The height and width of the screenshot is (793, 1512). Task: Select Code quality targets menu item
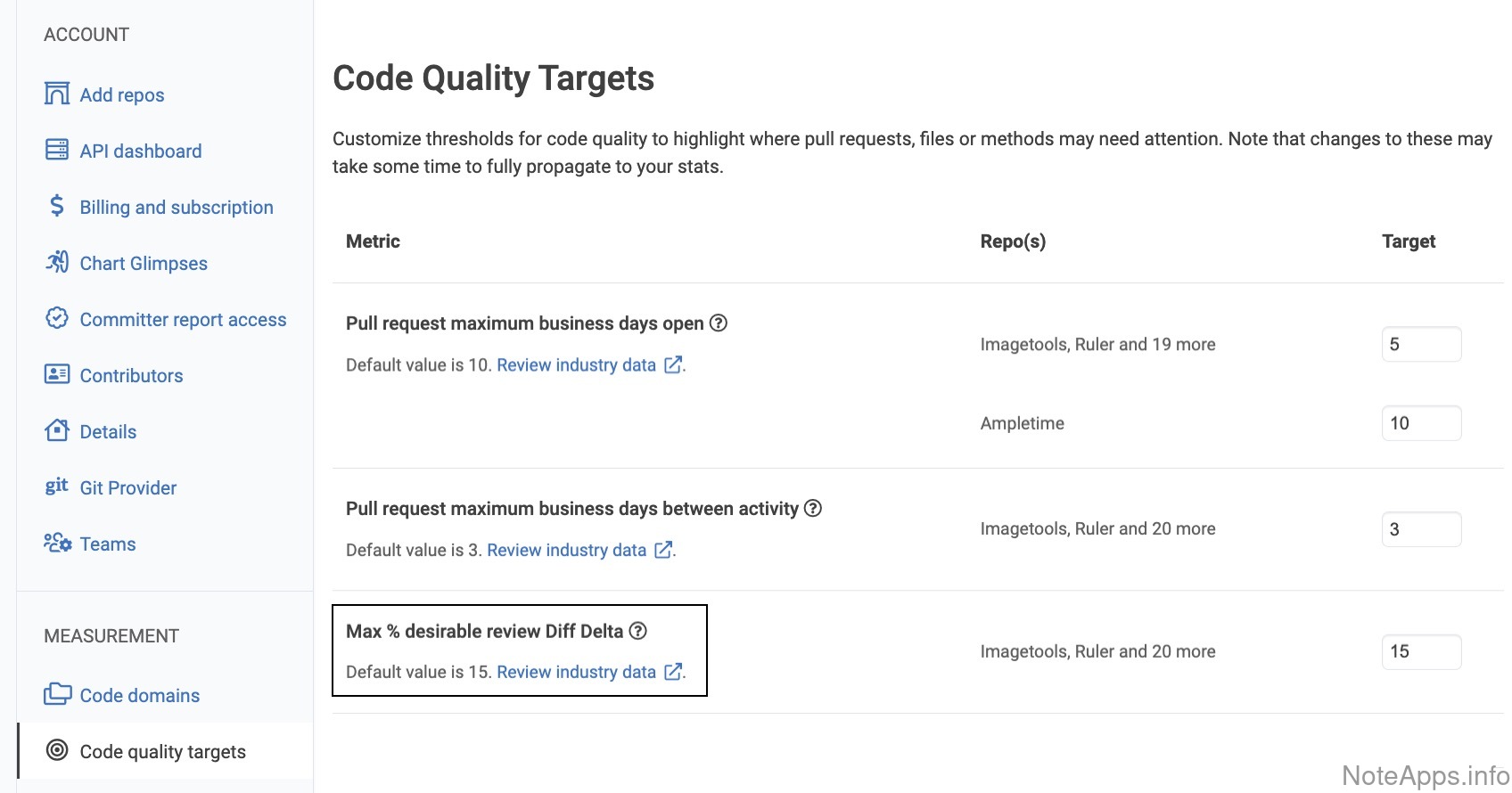tap(162, 752)
